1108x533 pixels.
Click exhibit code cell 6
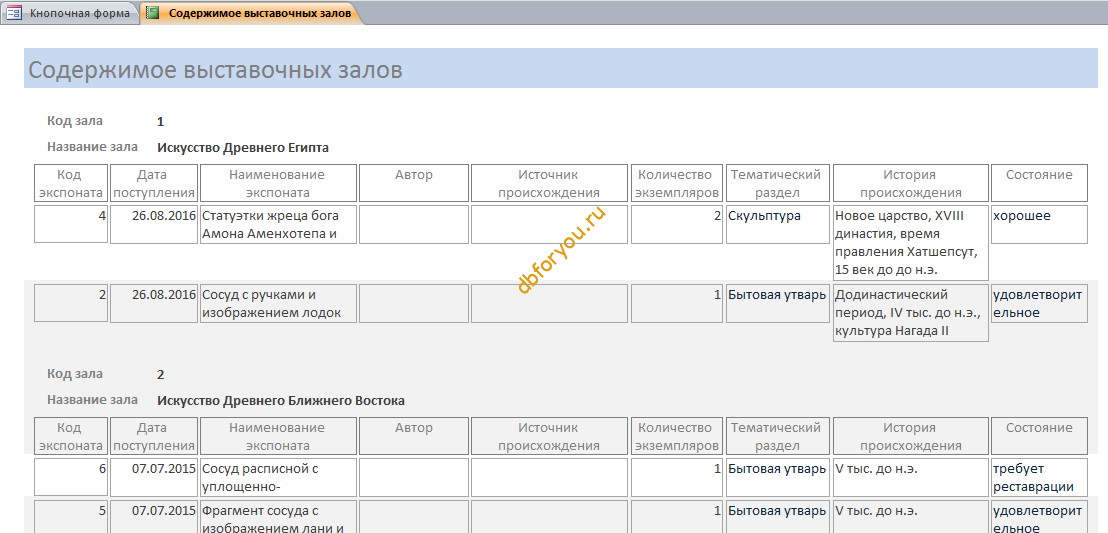[x=71, y=476]
